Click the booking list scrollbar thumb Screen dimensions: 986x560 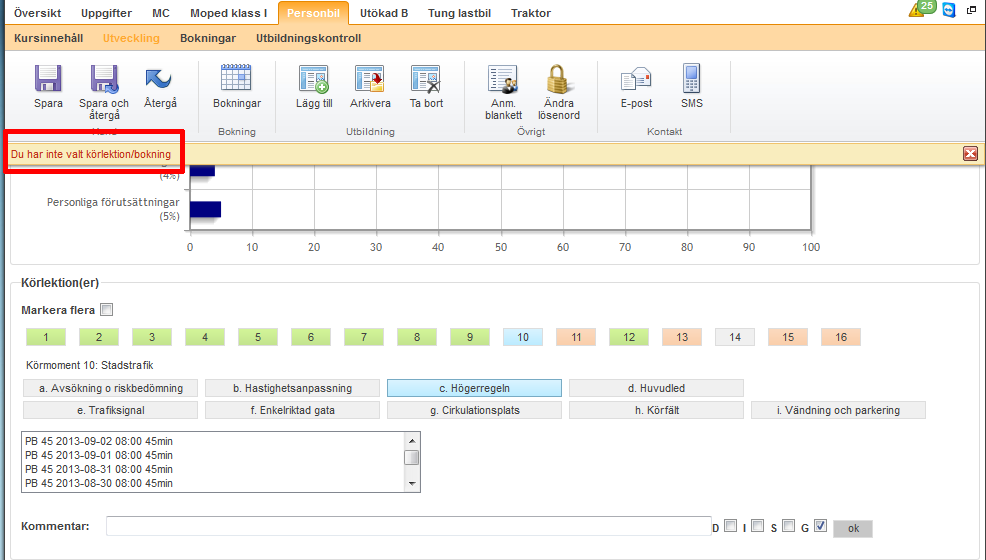(412, 457)
